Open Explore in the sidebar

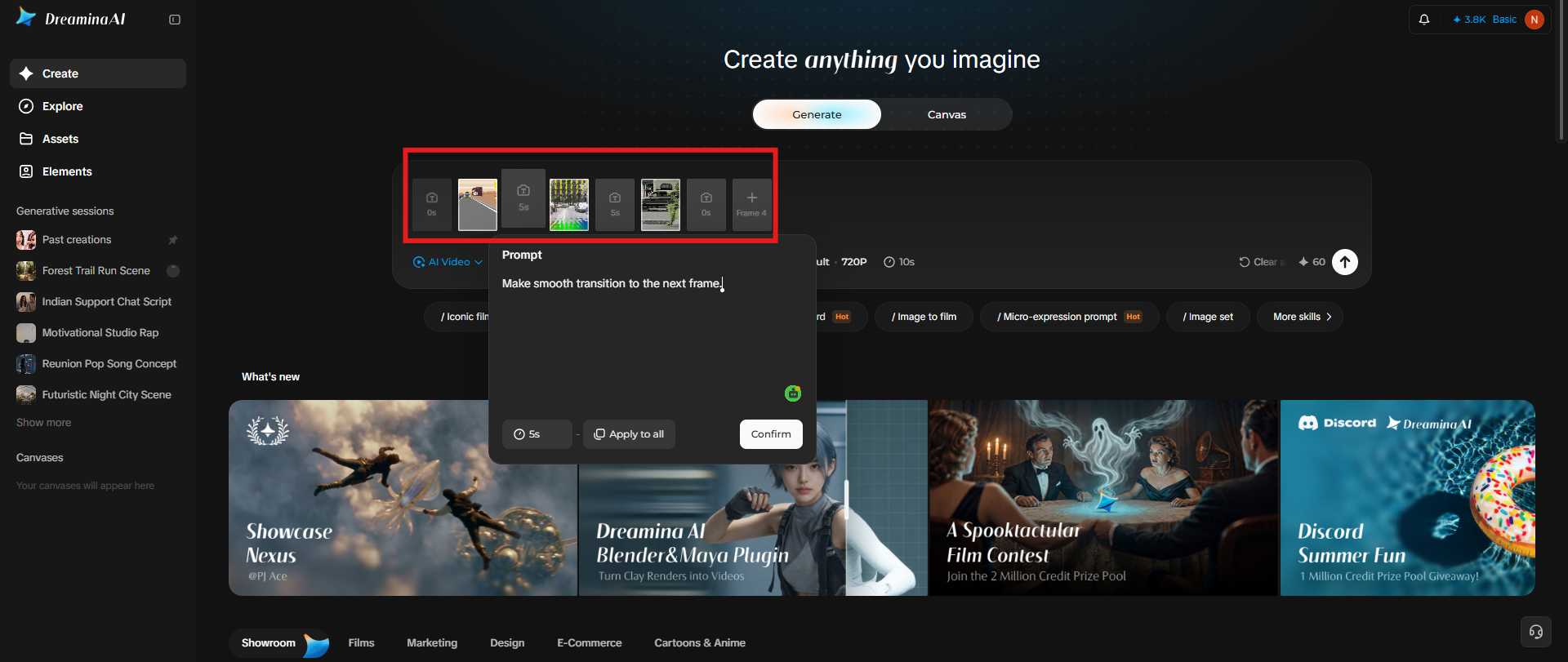coord(98,106)
